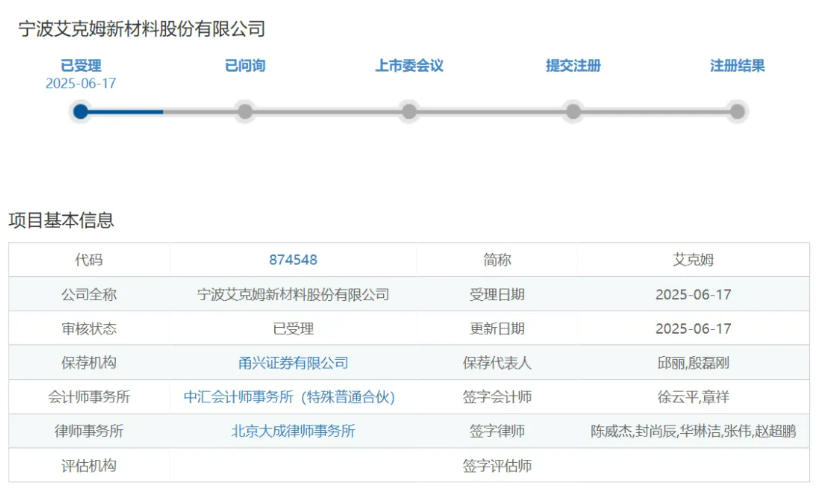817x490 pixels.
Task: Click the representatives 邱丽,殷磊刚
Action: (x=693, y=363)
